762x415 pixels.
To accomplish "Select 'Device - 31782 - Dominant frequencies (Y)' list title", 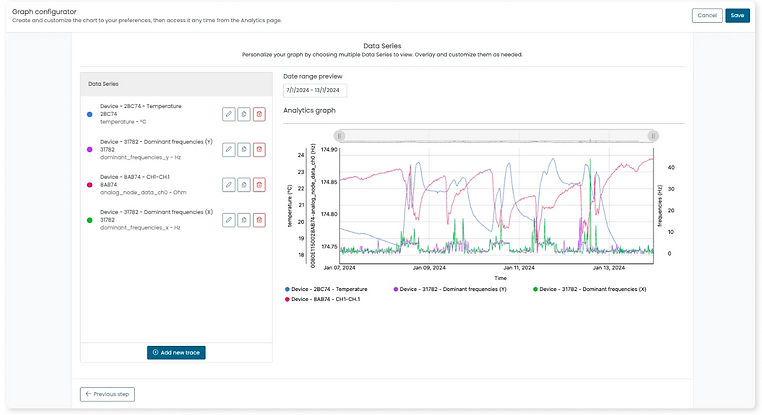I will point(156,142).
